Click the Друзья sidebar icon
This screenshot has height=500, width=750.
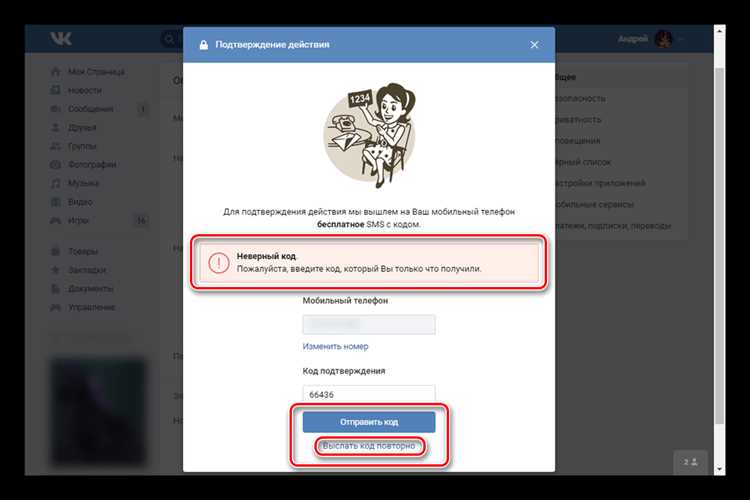(x=56, y=127)
